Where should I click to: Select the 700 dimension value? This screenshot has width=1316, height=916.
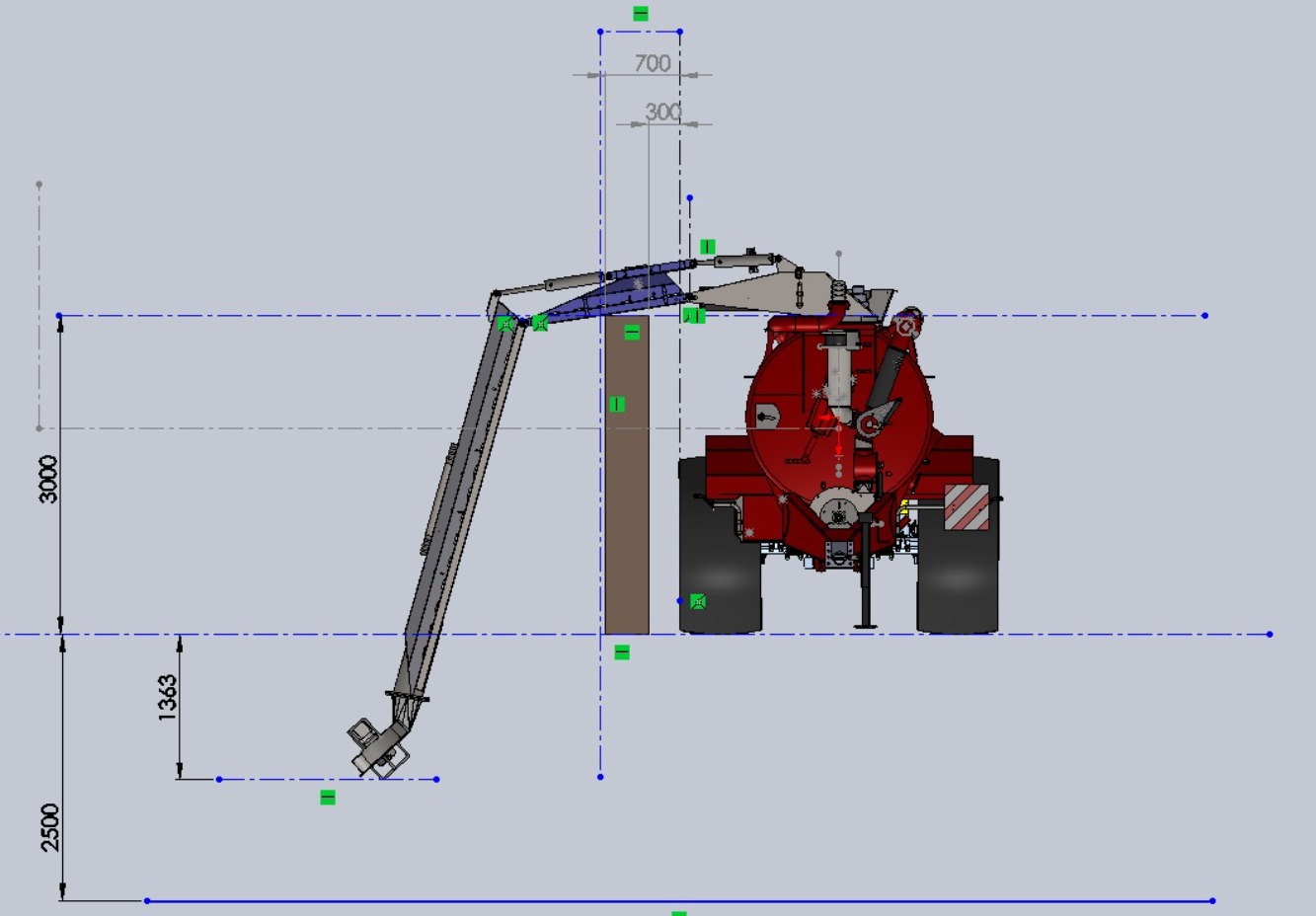653,63
